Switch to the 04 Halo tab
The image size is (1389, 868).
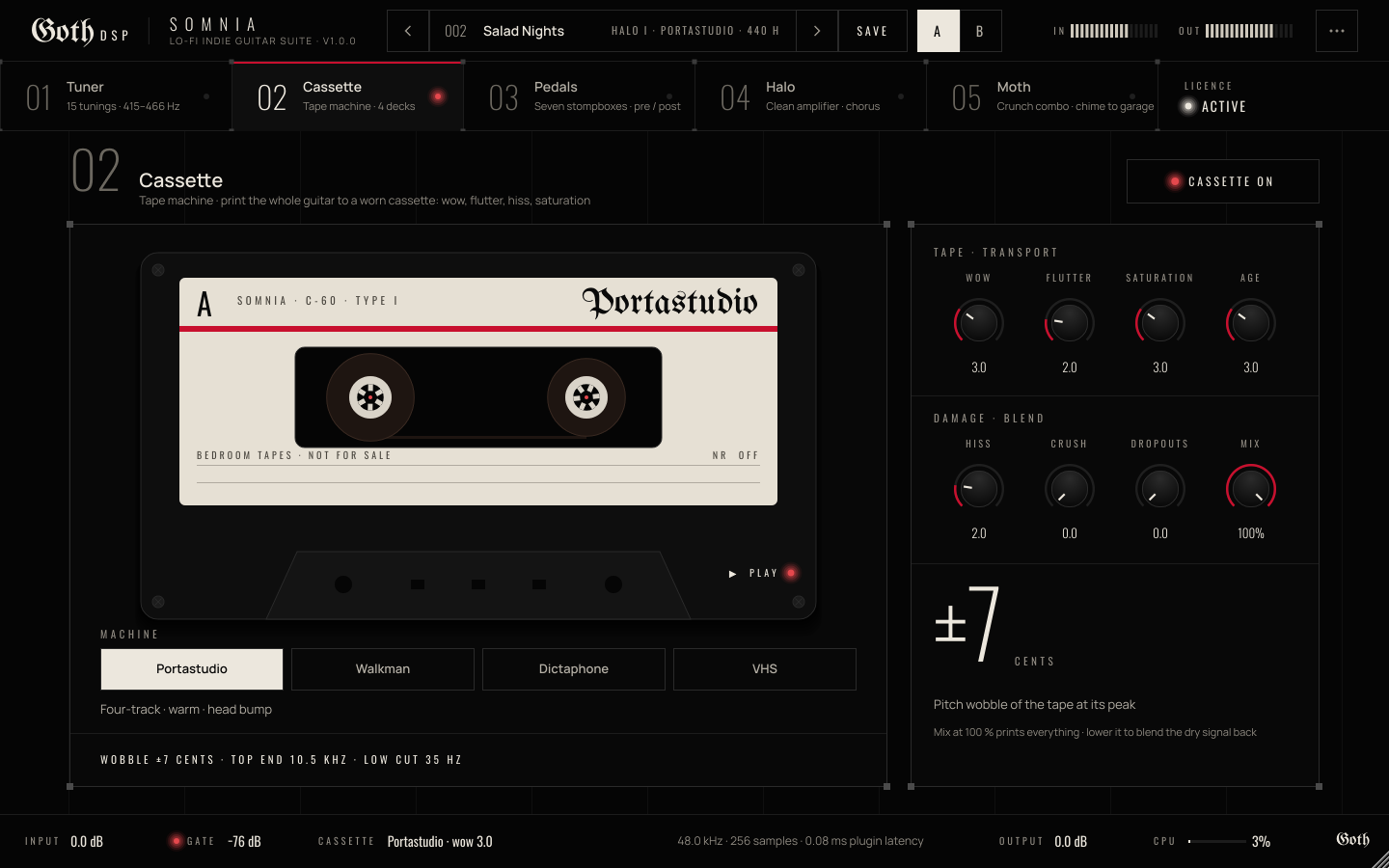pyautogui.click(x=810, y=96)
